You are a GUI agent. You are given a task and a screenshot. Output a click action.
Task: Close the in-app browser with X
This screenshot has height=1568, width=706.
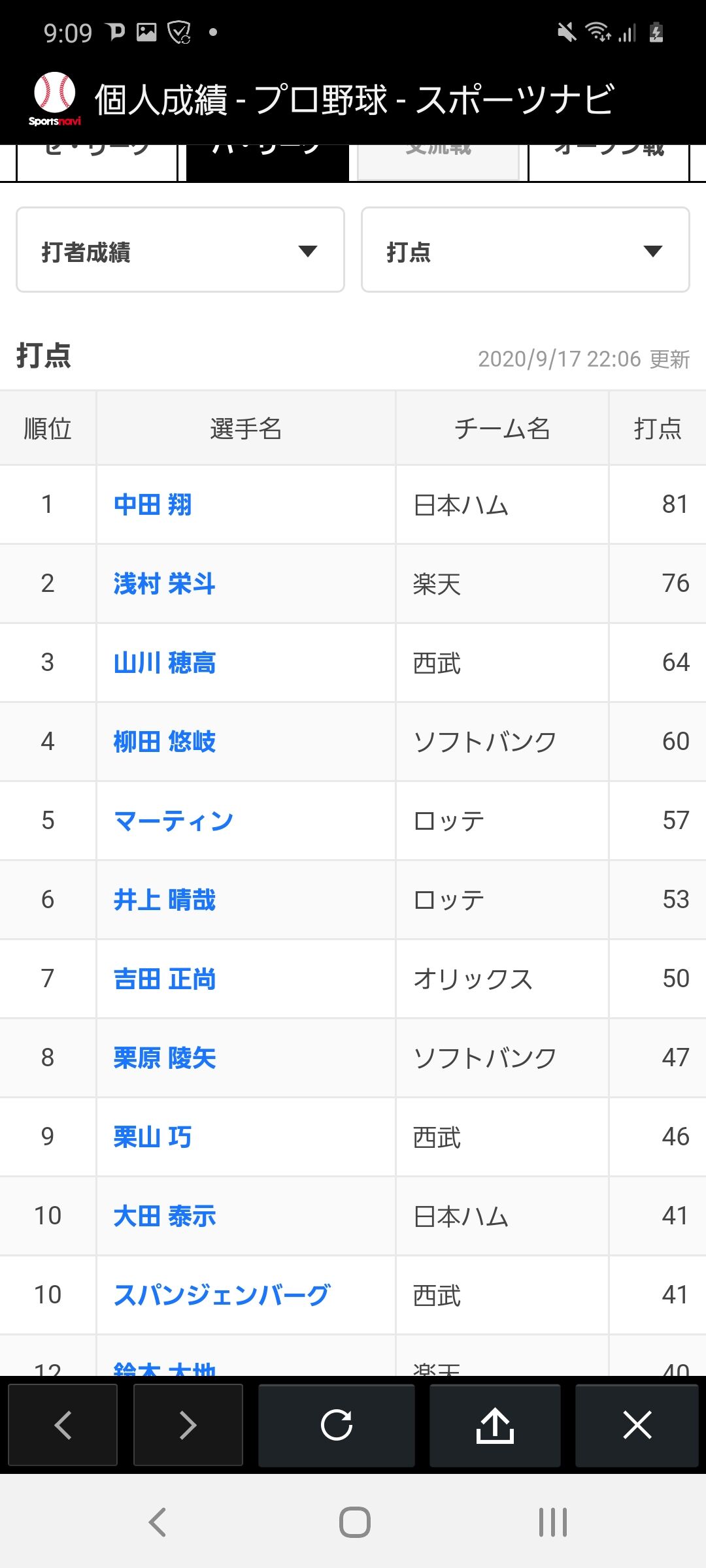[x=637, y=1425]
